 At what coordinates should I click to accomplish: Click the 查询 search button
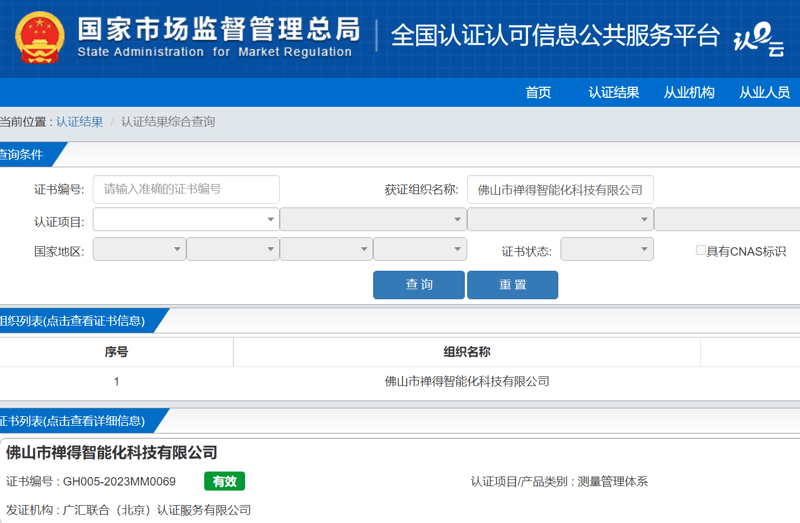pyautogui.click(x=419, y=285)
